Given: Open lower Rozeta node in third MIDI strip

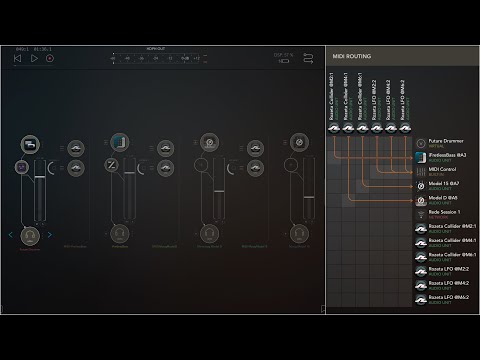Looking at the screenshot, I should (x=255, y=168).
